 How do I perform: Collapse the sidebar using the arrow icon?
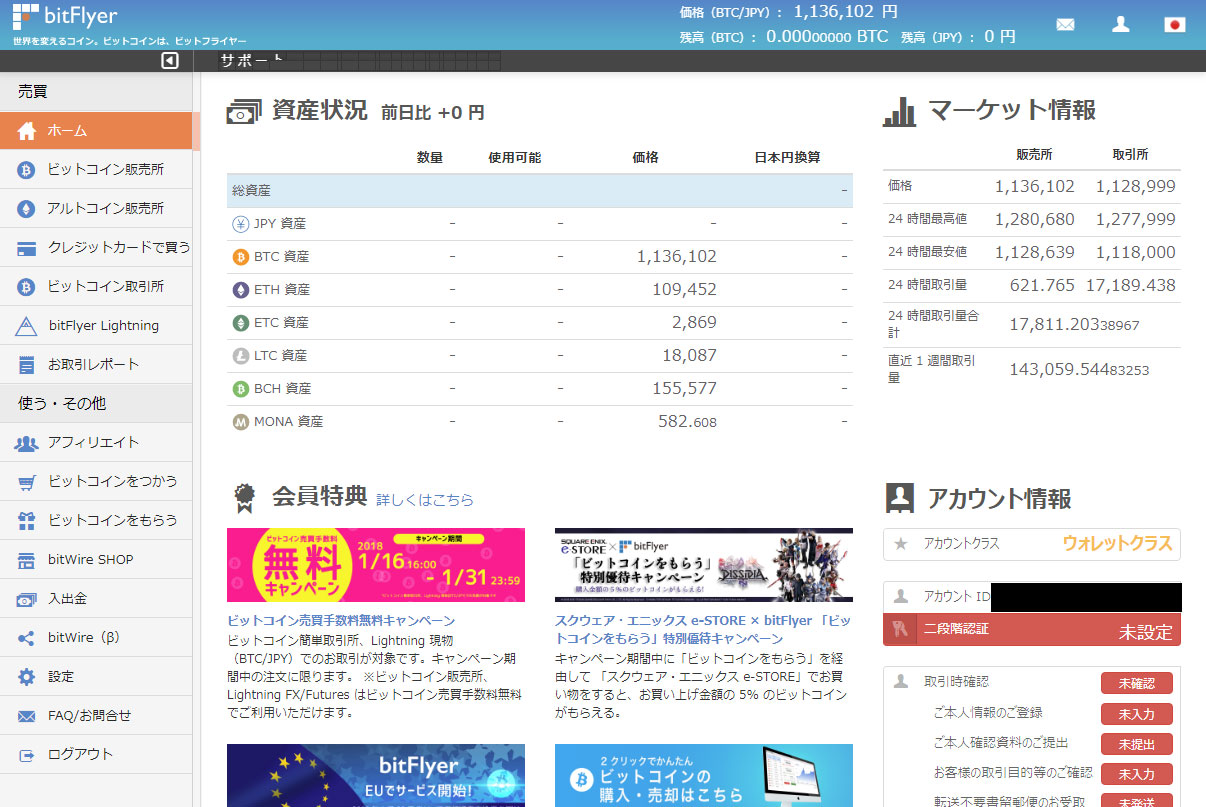170,61
